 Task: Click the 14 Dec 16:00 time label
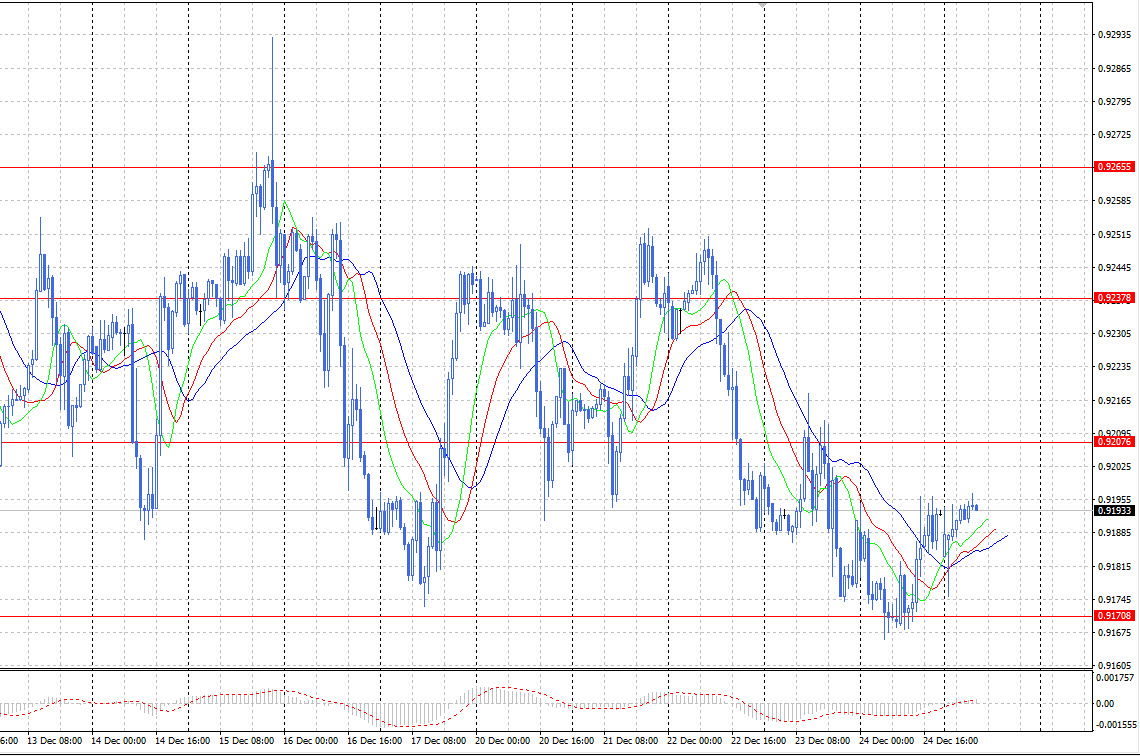coord(182,741)
